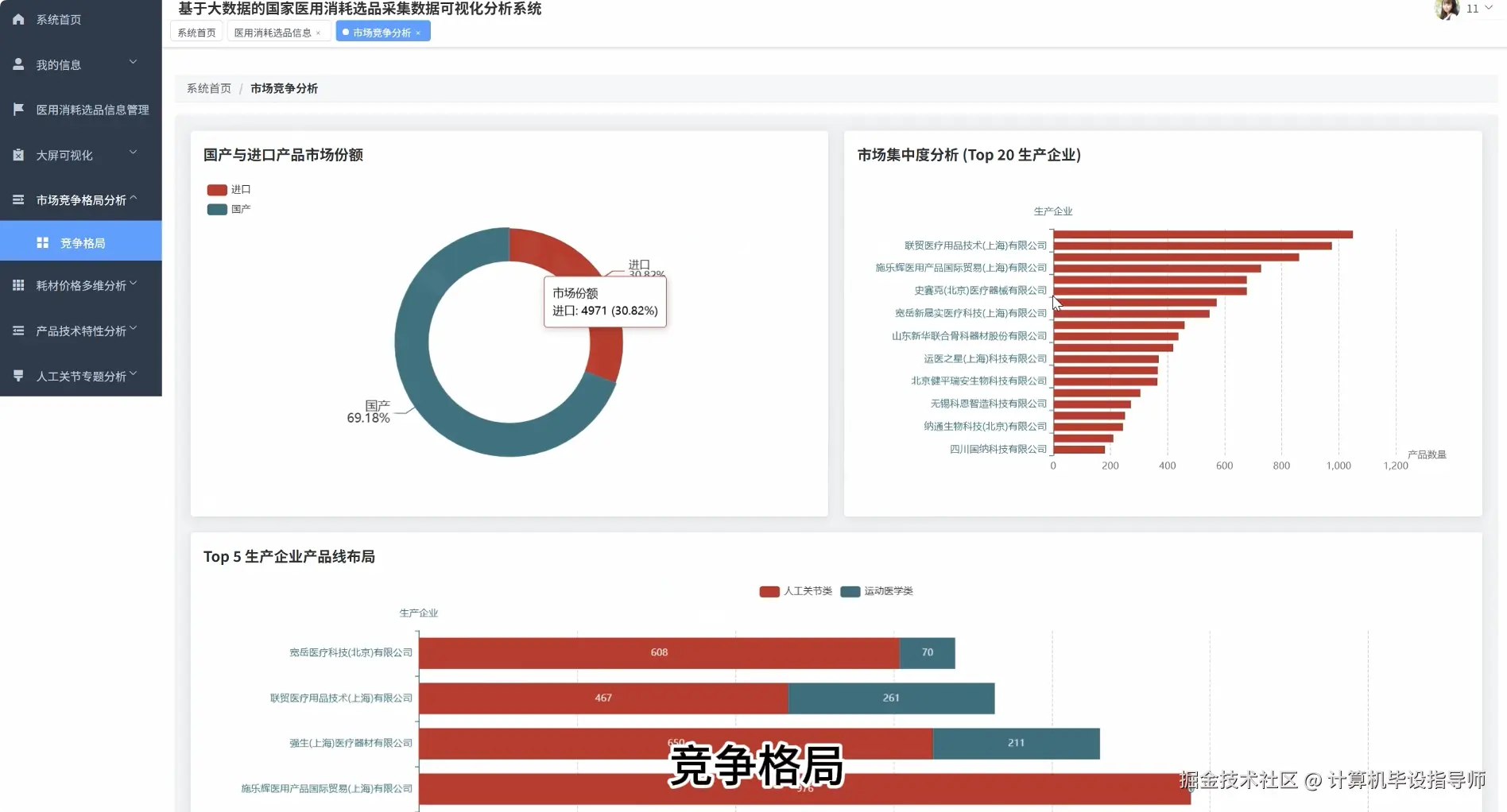Click the trophy icon for 人工关节专题分析
The width and height of the screenshot is (1507, 812).
click(18, 376)
